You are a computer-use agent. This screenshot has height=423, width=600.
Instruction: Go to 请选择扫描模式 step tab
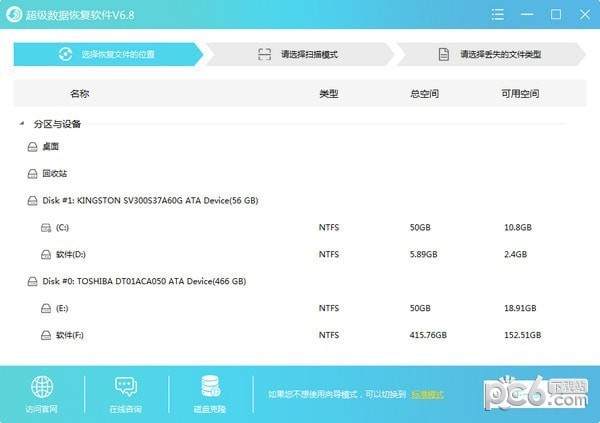coord(300,55)
